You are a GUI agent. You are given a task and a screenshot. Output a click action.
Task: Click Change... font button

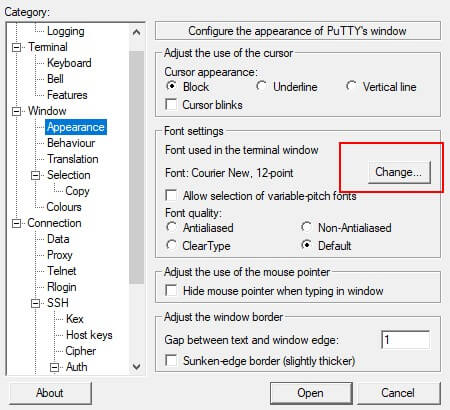(x=399, y=172)
